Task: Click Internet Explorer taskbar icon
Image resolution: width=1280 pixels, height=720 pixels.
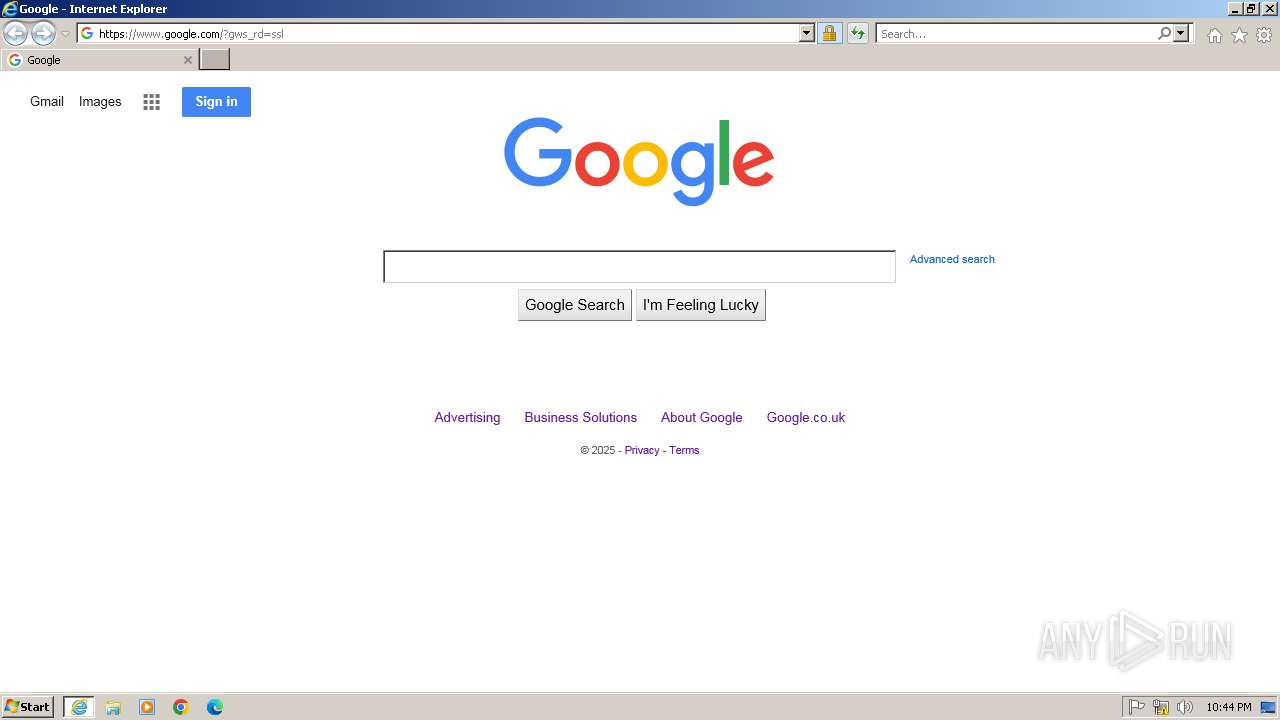Action: click(x=79, y=707)
